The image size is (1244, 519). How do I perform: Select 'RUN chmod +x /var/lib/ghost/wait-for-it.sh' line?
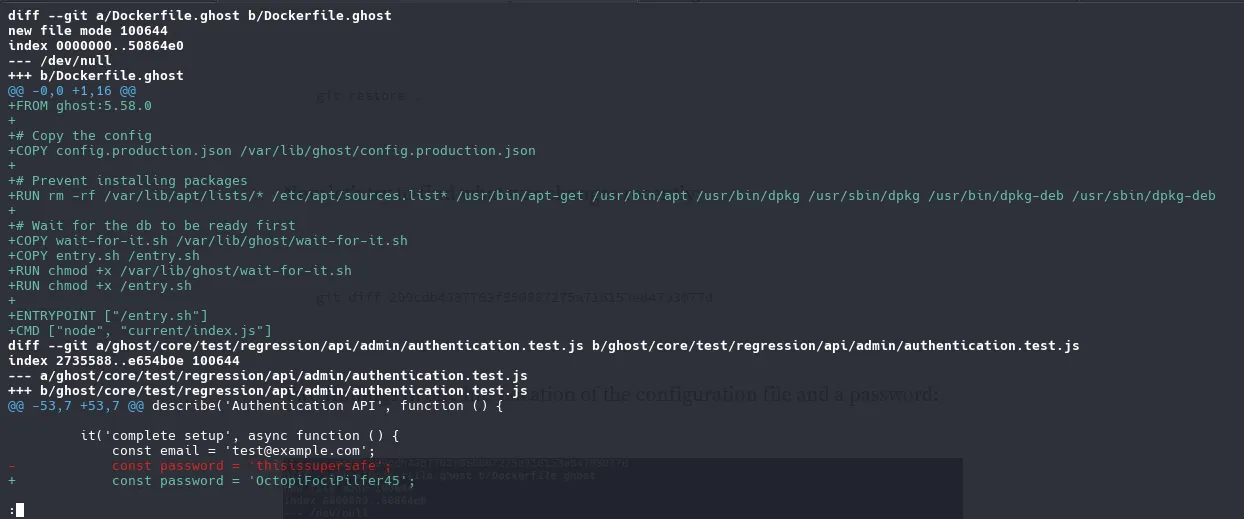point(180,271)
